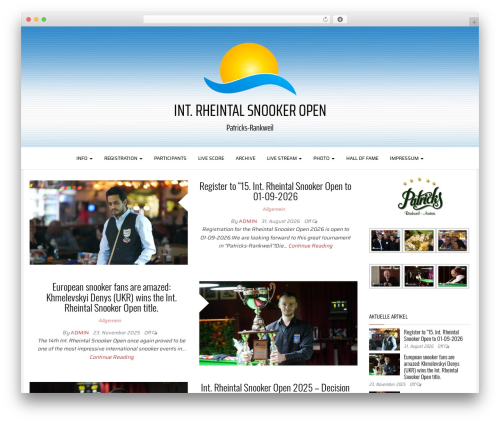Screen dimensions: 500x423
Task: Click sidebar thumbnail for Khmelevskyi article
Action: (x=384, y=364)
